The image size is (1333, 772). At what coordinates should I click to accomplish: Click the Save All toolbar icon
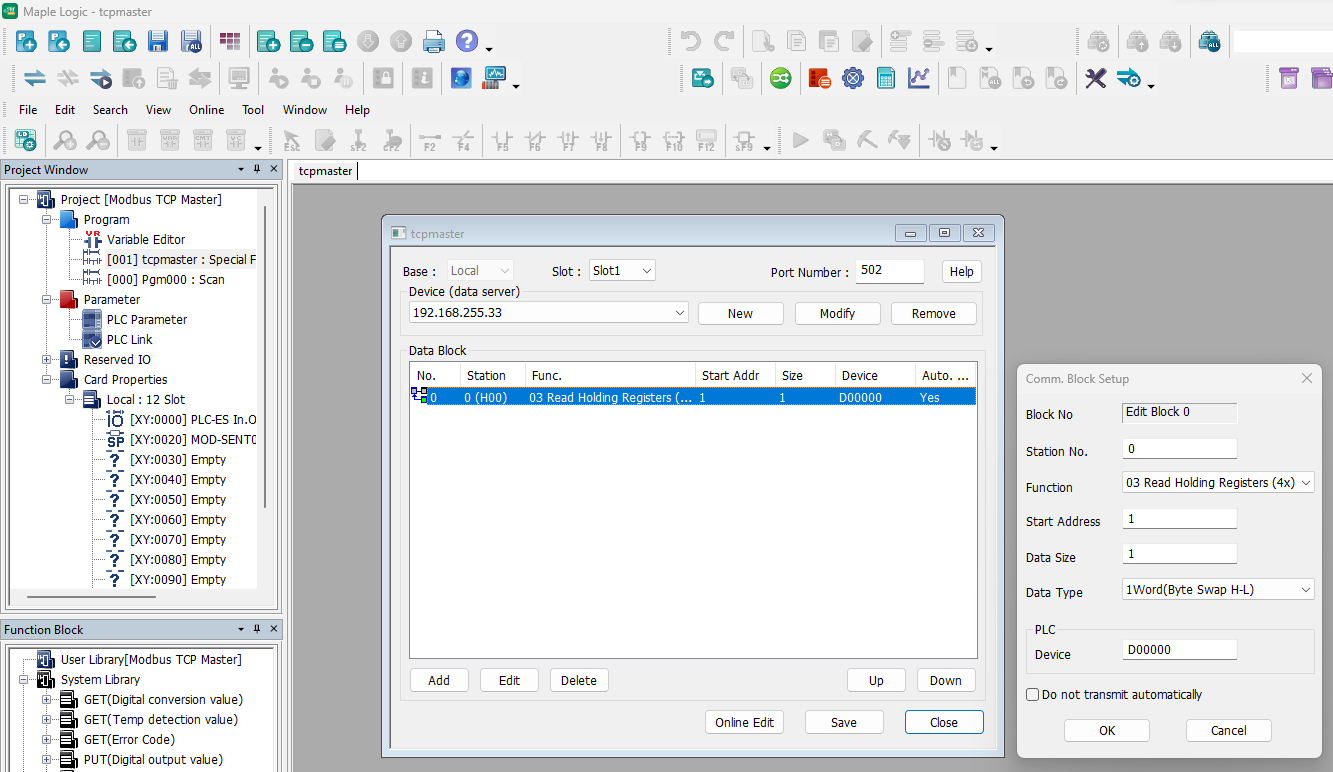click(x=191, y=41)
